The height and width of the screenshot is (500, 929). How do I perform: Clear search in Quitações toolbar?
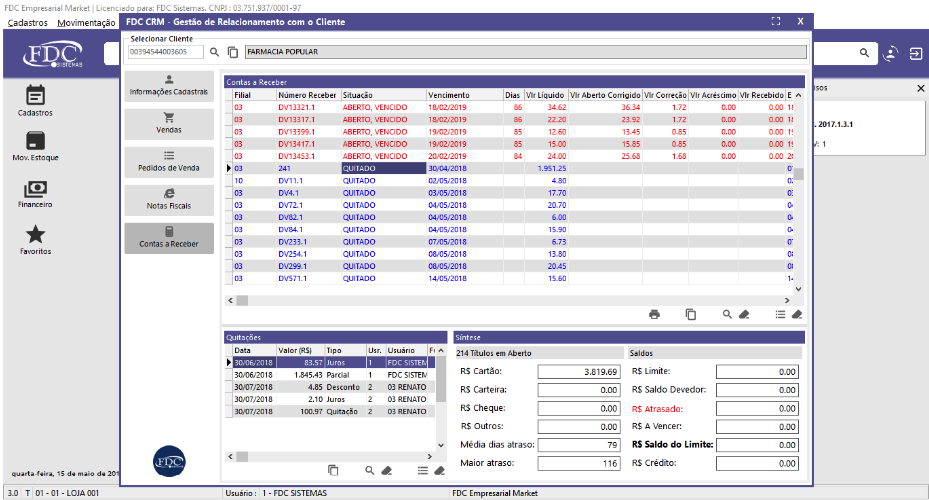[386, 470]
